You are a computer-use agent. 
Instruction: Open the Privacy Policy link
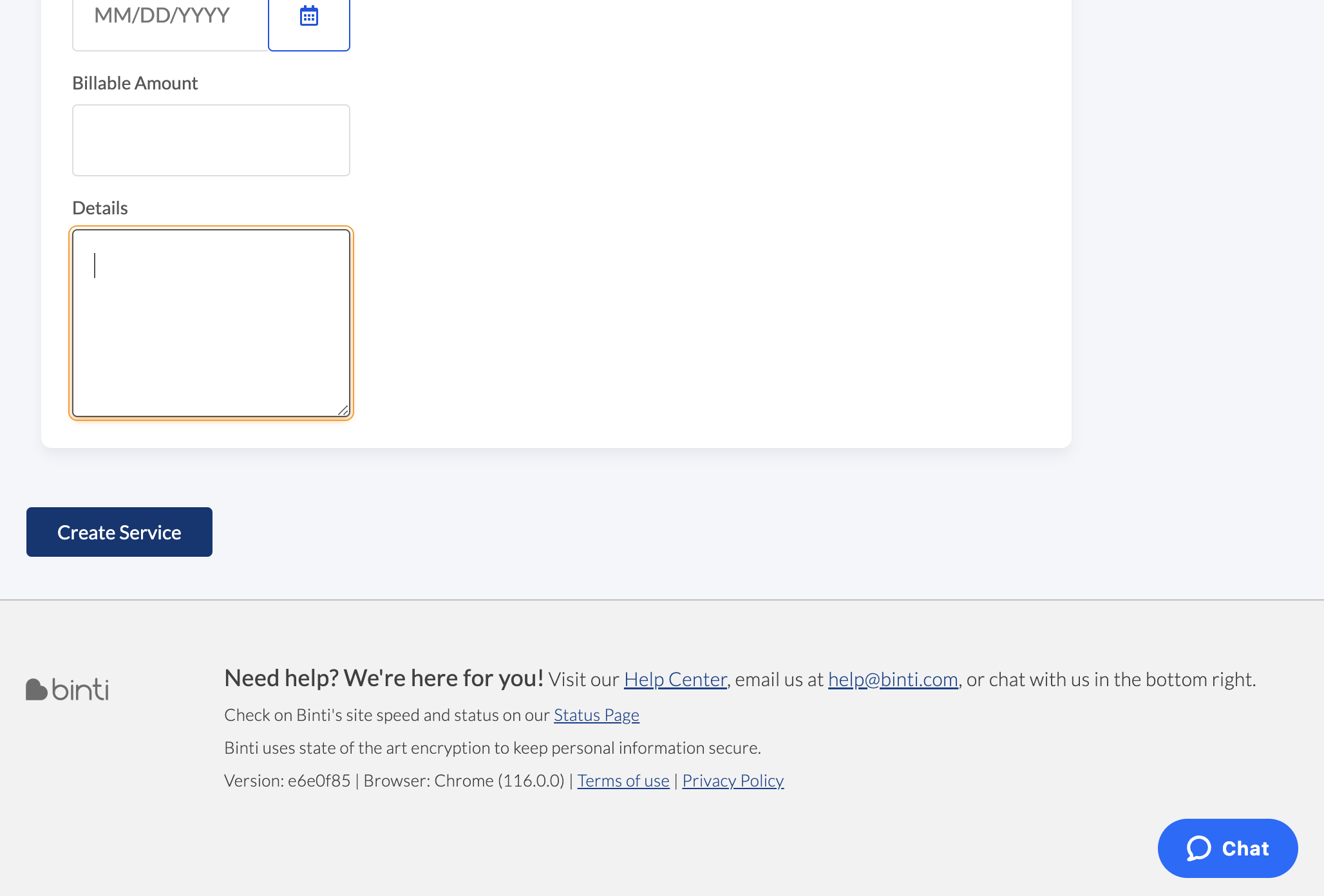tap(733, 781)
